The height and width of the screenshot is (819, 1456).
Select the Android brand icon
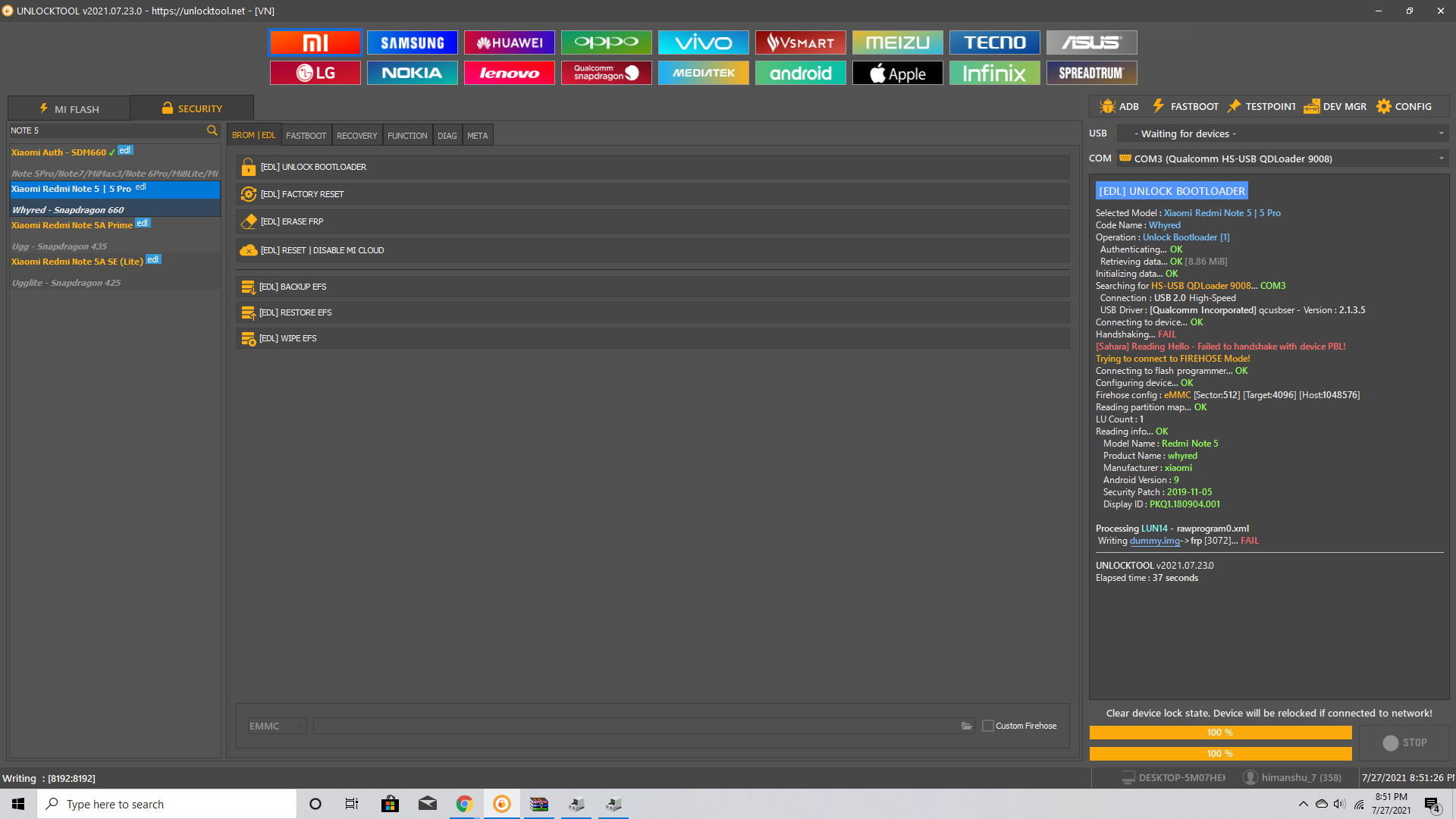(x=801, y=73)
